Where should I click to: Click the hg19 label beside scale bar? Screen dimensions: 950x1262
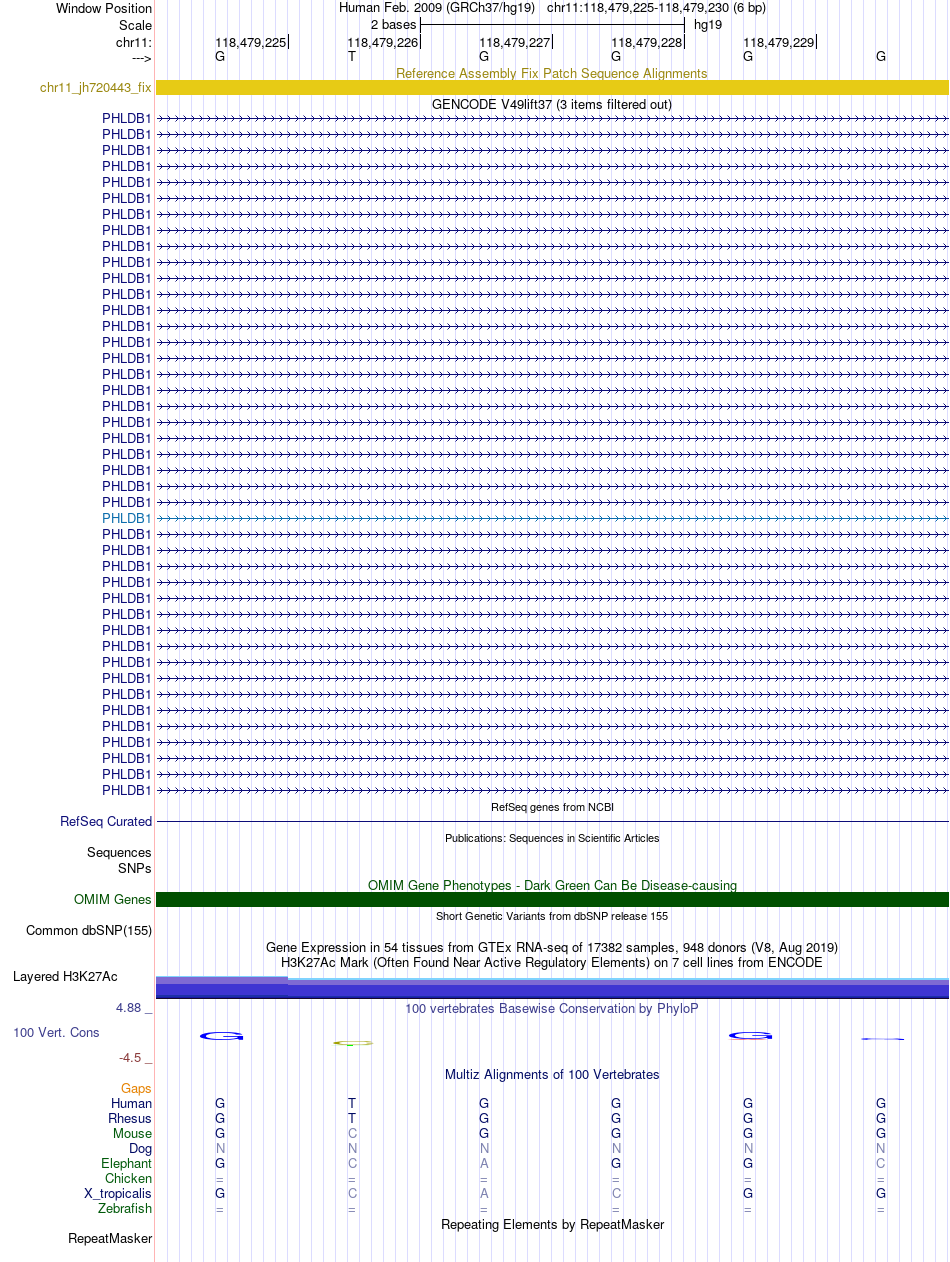click(x=708, y=25)
